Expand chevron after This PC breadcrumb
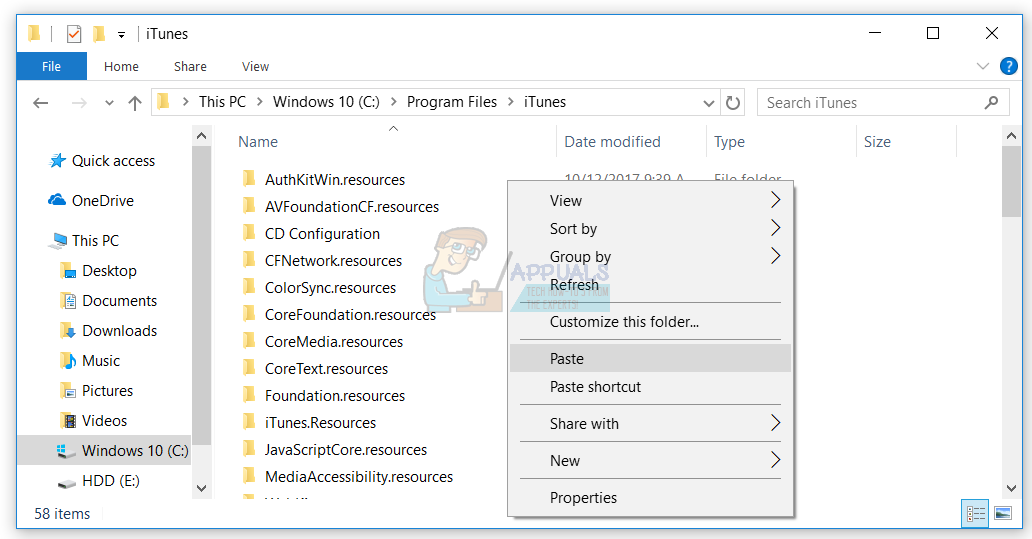Image resolution: width=1032 pixels, height=539 pixels. coord(259,102)
